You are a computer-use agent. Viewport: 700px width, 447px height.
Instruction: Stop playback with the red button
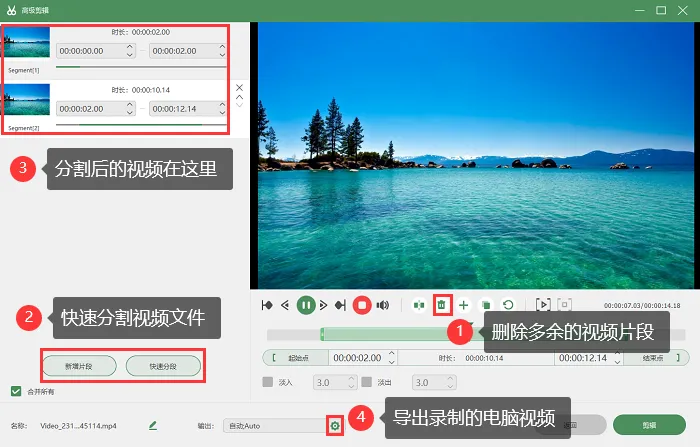[362, 305]
